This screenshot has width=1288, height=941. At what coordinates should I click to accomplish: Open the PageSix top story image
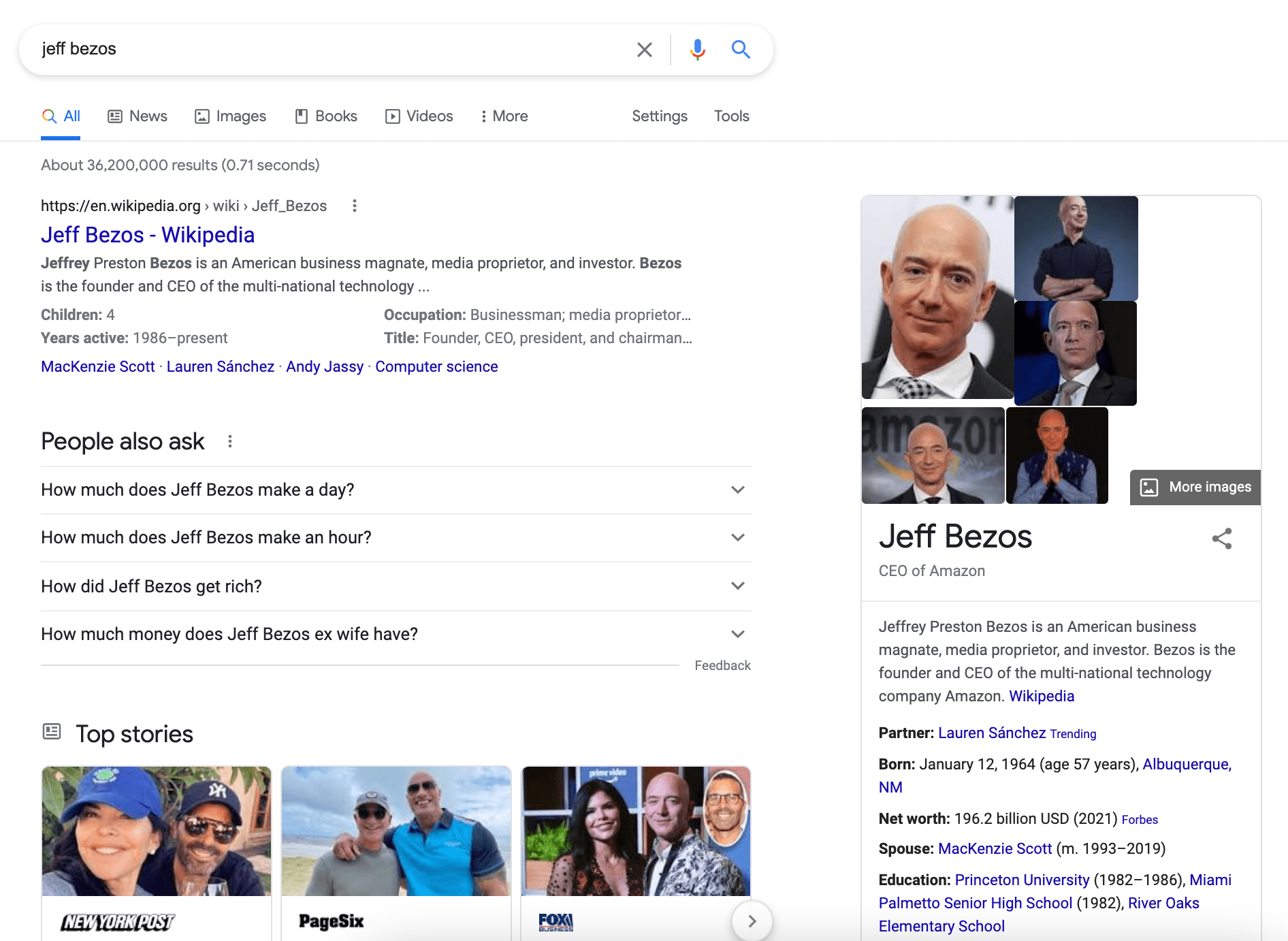pos(396,831)
